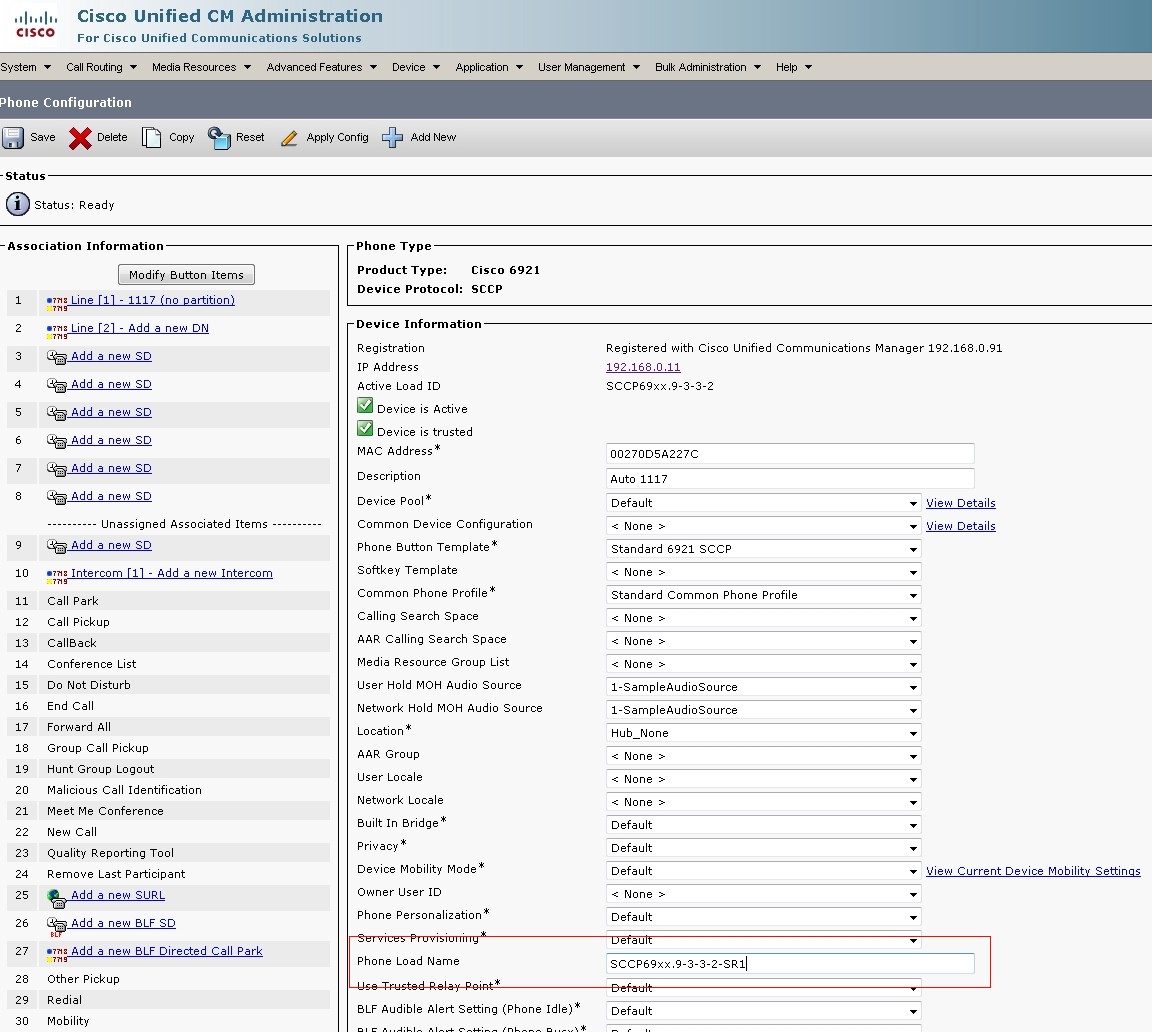Screen dimensions: 1152x1032
Task: Open the Device Pool dropdown
Action: tap(763, 503)
